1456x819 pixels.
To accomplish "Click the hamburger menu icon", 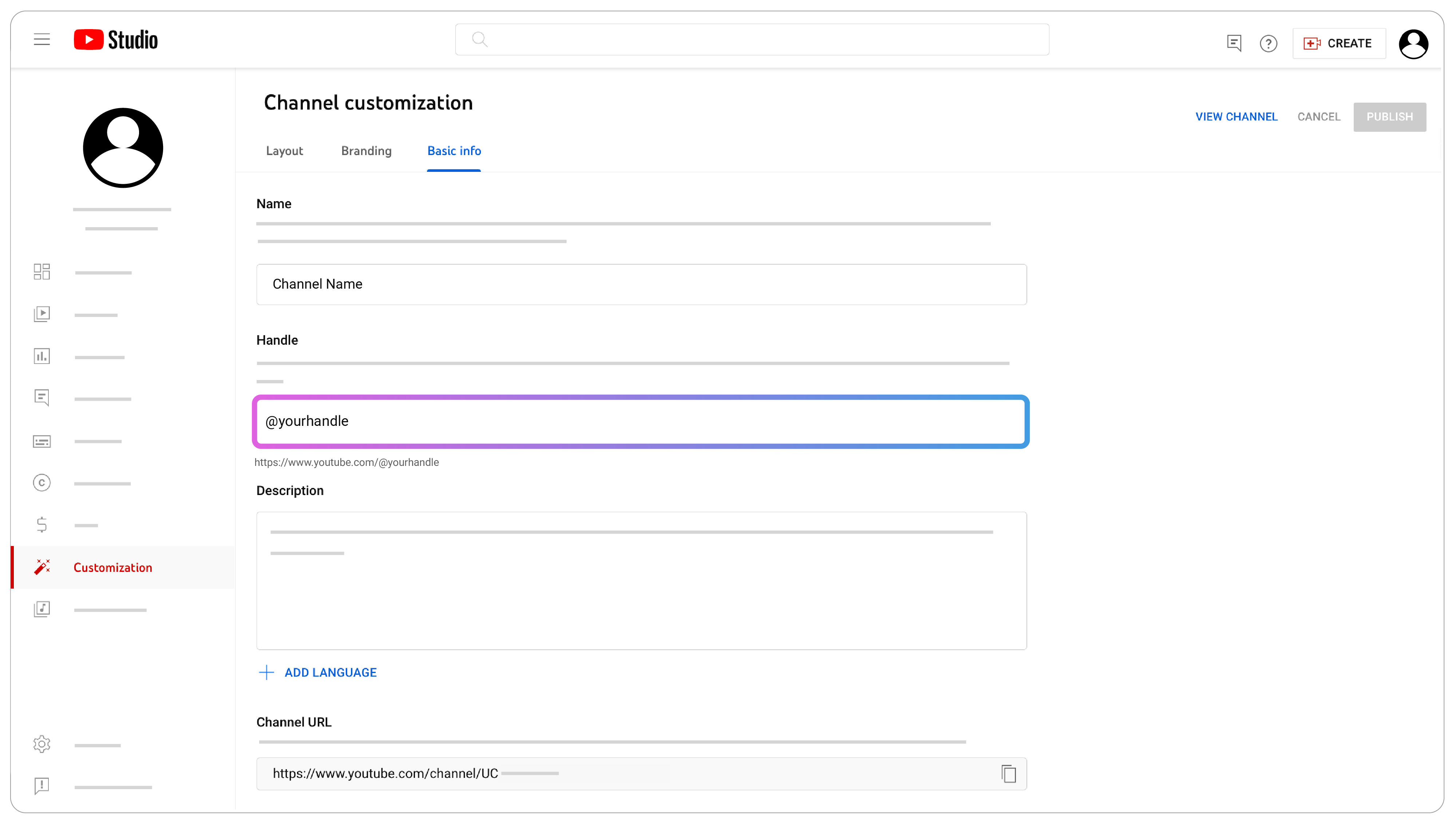I will pos(41,40).
